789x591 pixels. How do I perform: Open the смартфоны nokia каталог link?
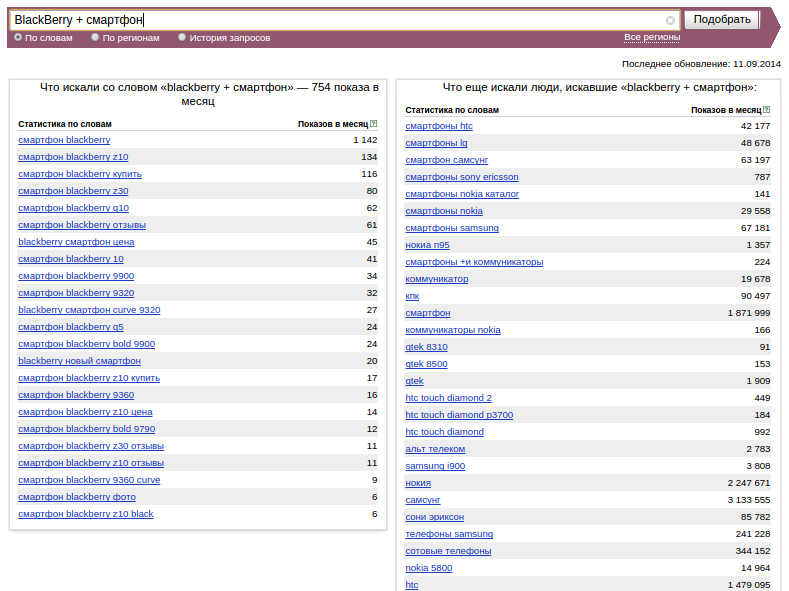[462, 194]
